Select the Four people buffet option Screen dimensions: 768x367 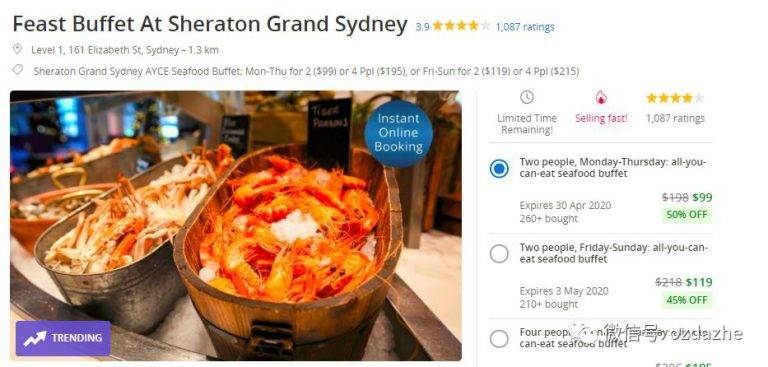coord(499,339)
